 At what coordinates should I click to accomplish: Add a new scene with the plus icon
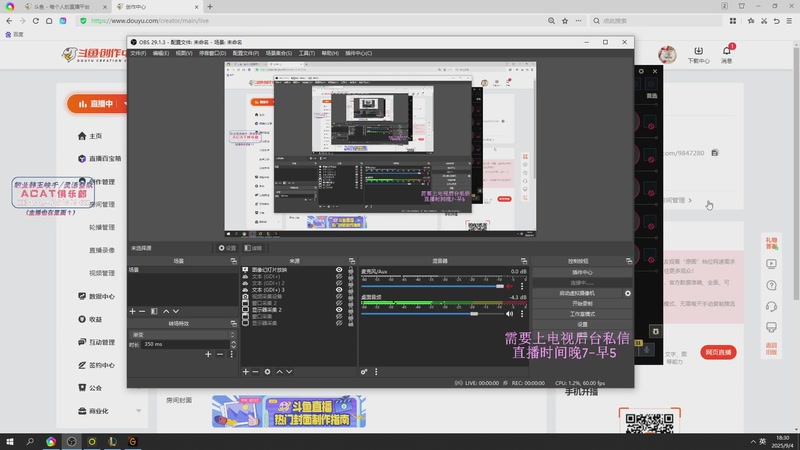133,311
